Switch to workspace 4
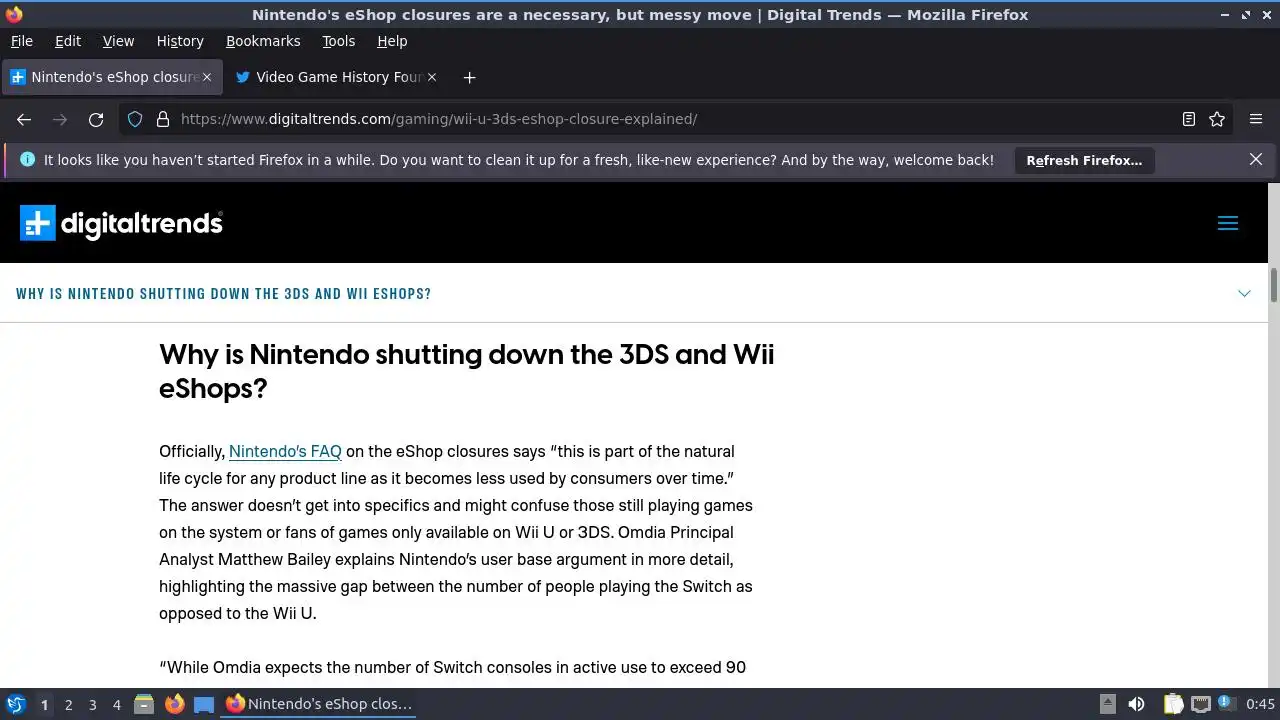This screenshot has width=1280, height=720. 116,704
